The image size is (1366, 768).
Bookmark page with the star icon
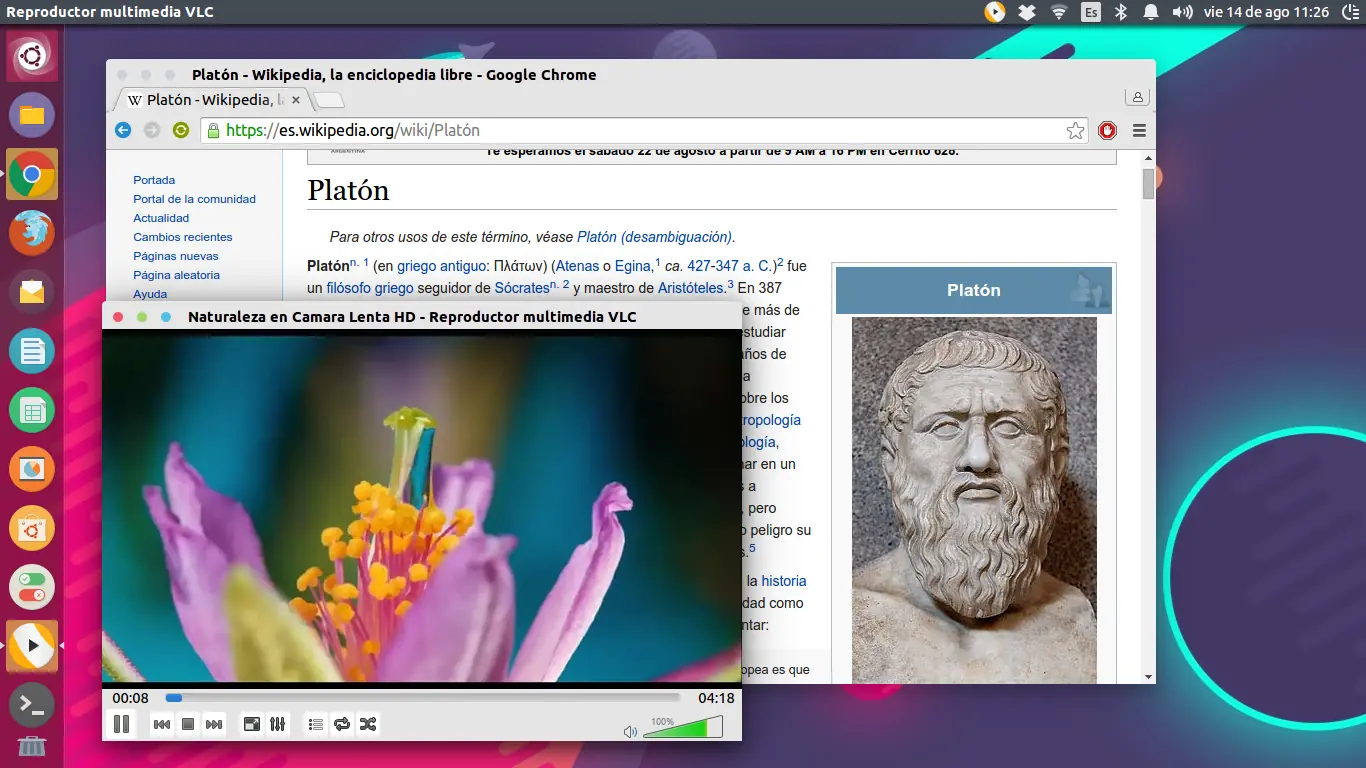1075,130
